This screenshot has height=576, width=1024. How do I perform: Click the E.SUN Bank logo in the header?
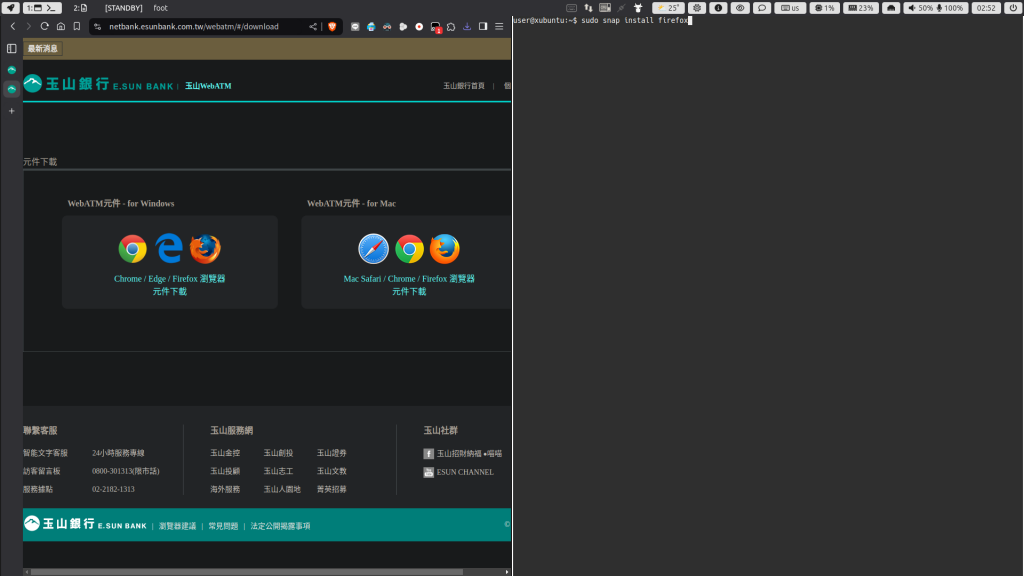tap(99, 84)
